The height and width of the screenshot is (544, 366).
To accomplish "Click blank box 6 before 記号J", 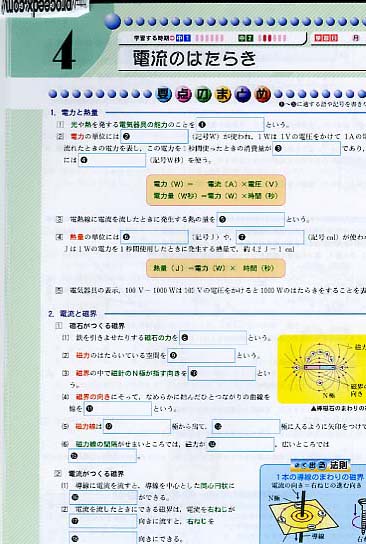I will click(x=154, y=237).
